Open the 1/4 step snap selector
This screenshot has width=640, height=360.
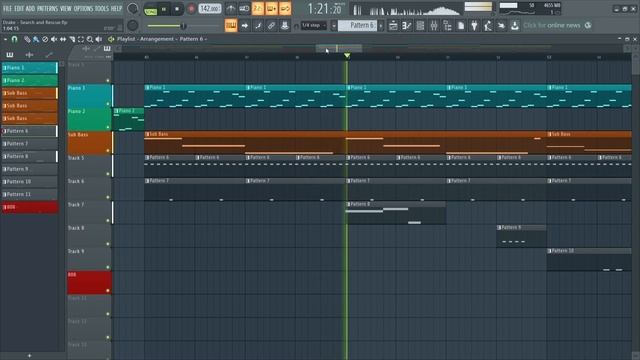[314, 25]
